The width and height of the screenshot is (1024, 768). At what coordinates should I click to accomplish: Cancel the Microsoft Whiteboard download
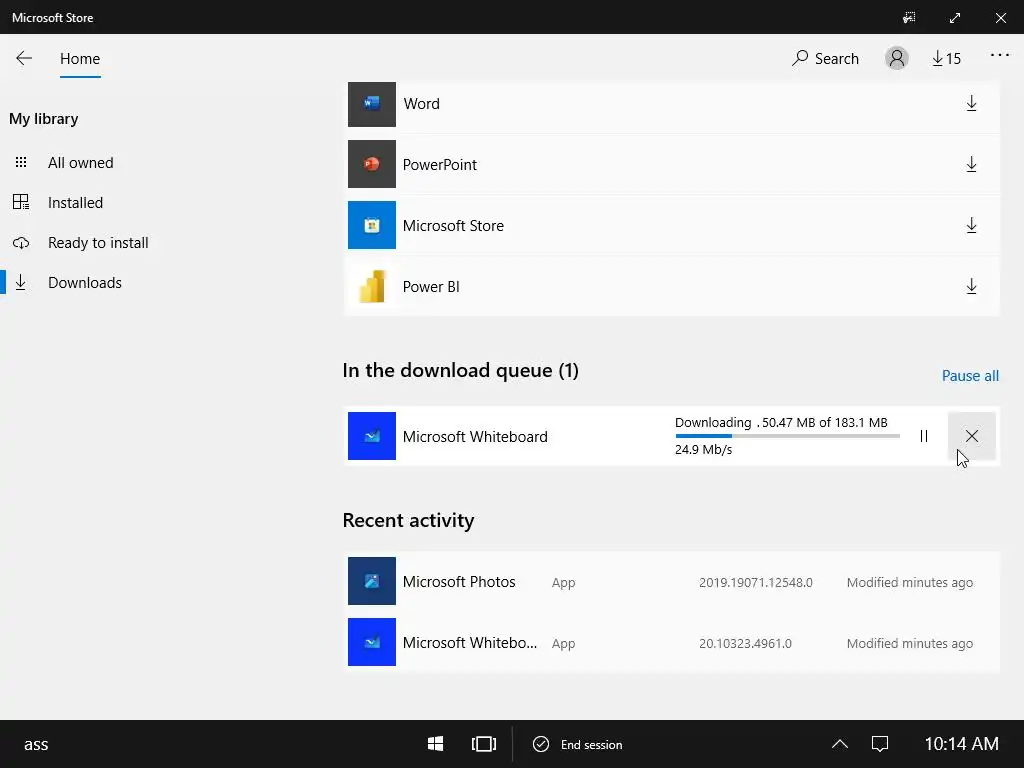(x=971, y=436)
